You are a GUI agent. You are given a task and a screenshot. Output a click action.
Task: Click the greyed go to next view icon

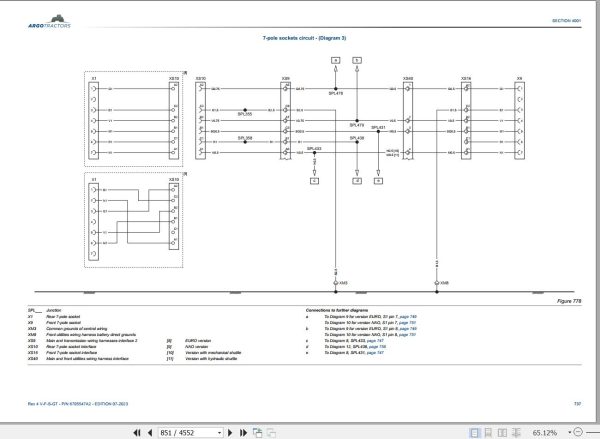tap(271, 432)
